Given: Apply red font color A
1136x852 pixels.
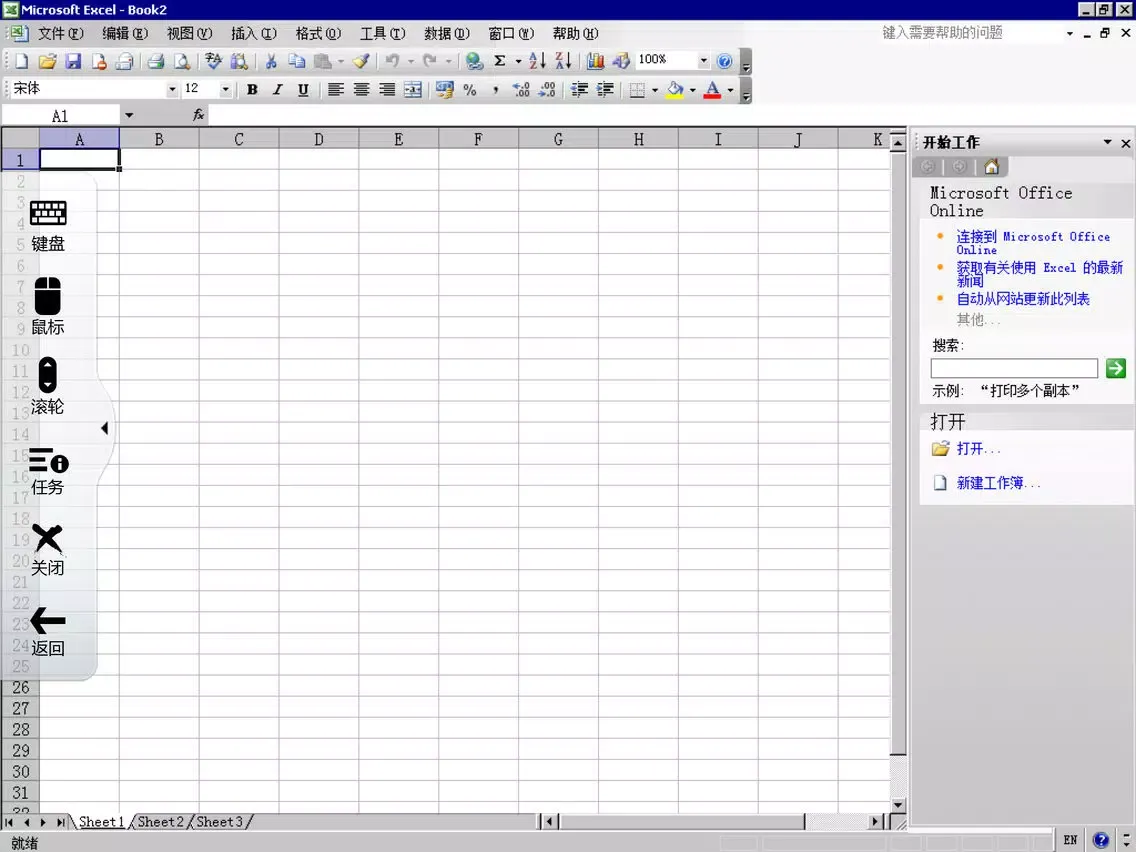Looking at the screenshot, I should [712, 90].
